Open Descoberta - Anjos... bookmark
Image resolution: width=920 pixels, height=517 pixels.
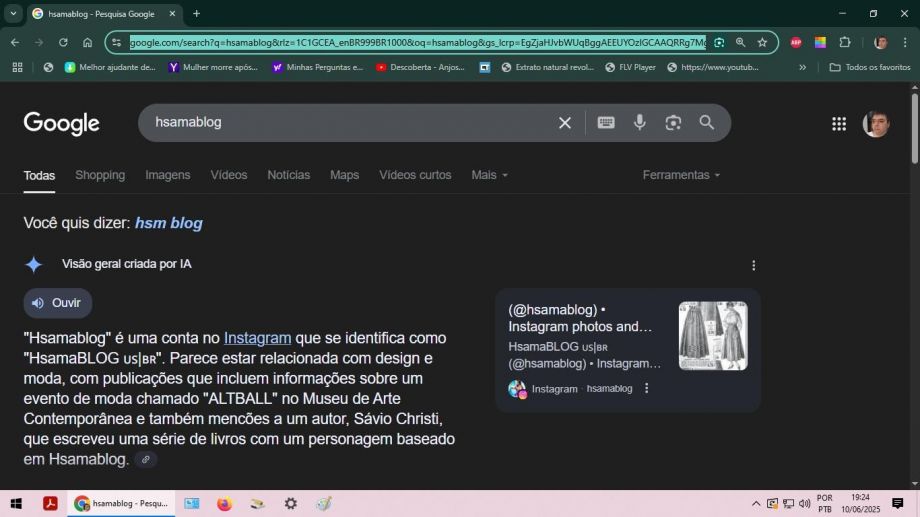(420, 67)
